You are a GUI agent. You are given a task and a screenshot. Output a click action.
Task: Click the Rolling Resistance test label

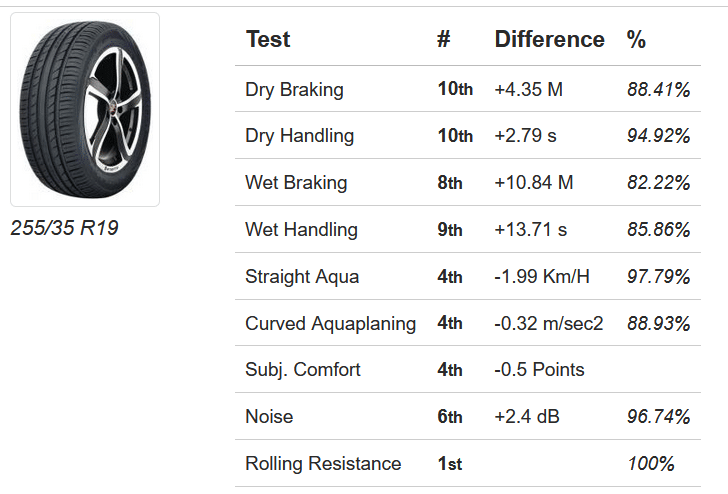pyautogui.click(x=323, y=464)
